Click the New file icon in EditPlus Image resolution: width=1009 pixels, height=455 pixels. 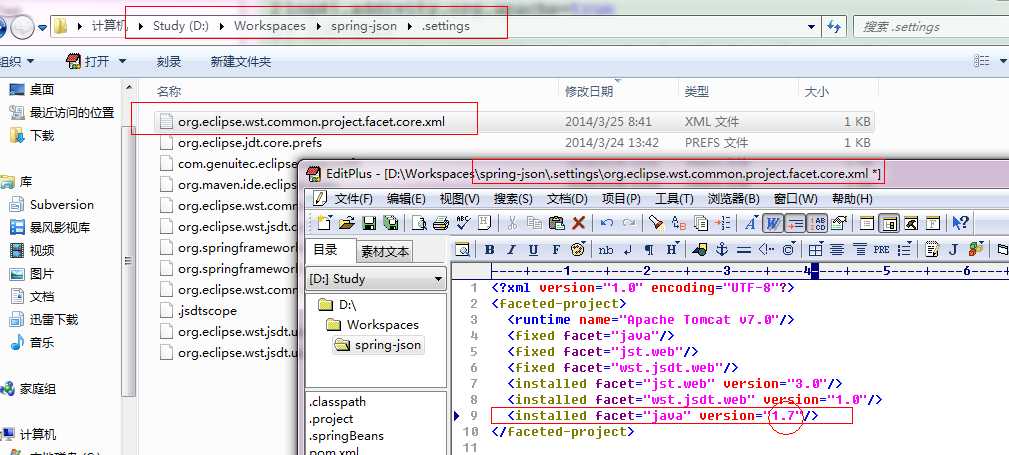(324, 223)
